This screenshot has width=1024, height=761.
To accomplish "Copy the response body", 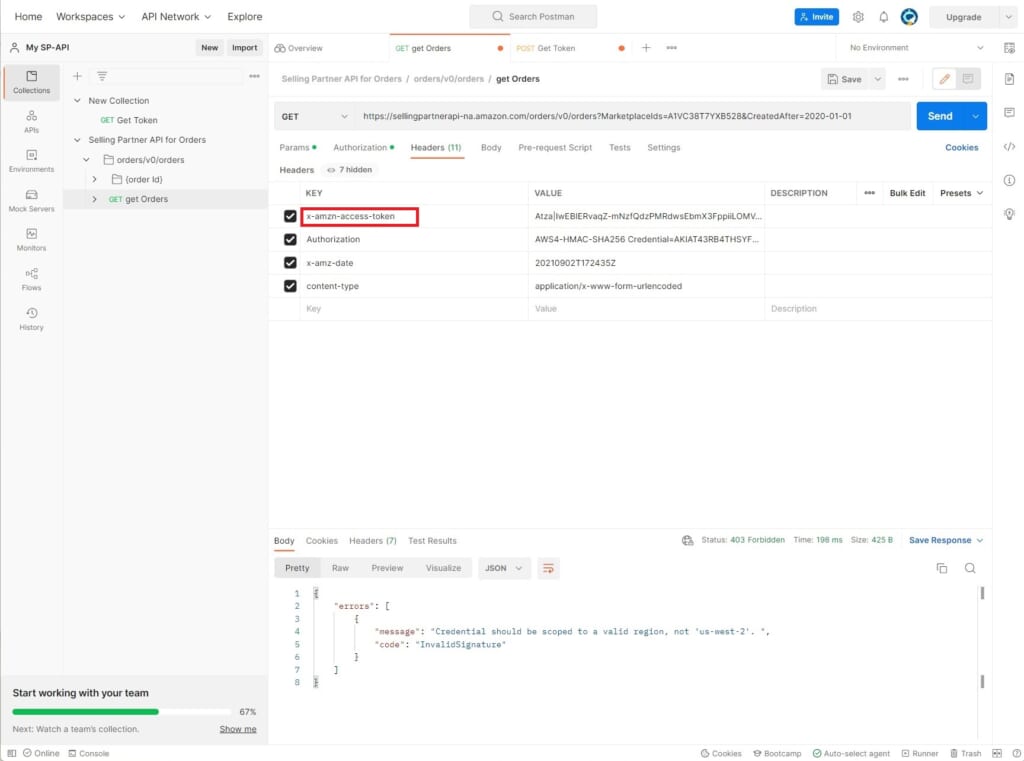I will click(x=942, y=568).
